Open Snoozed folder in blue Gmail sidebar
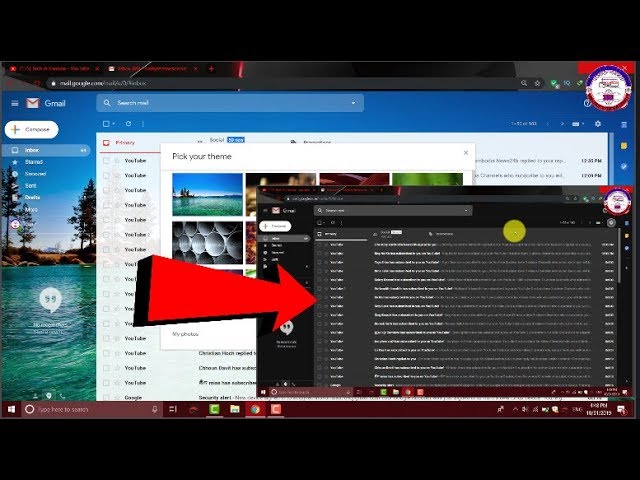This screenshot has width=640, height=480. [x=36, y=174]
